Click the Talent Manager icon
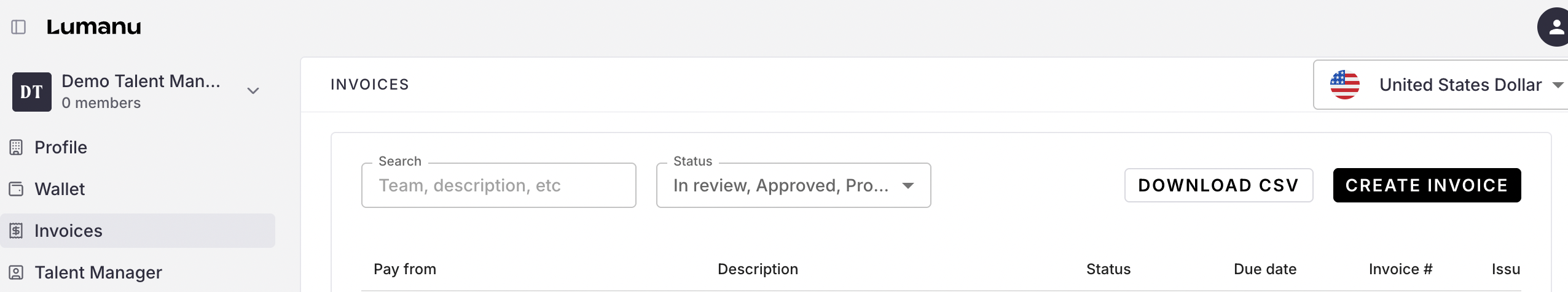 click(16, 272)
